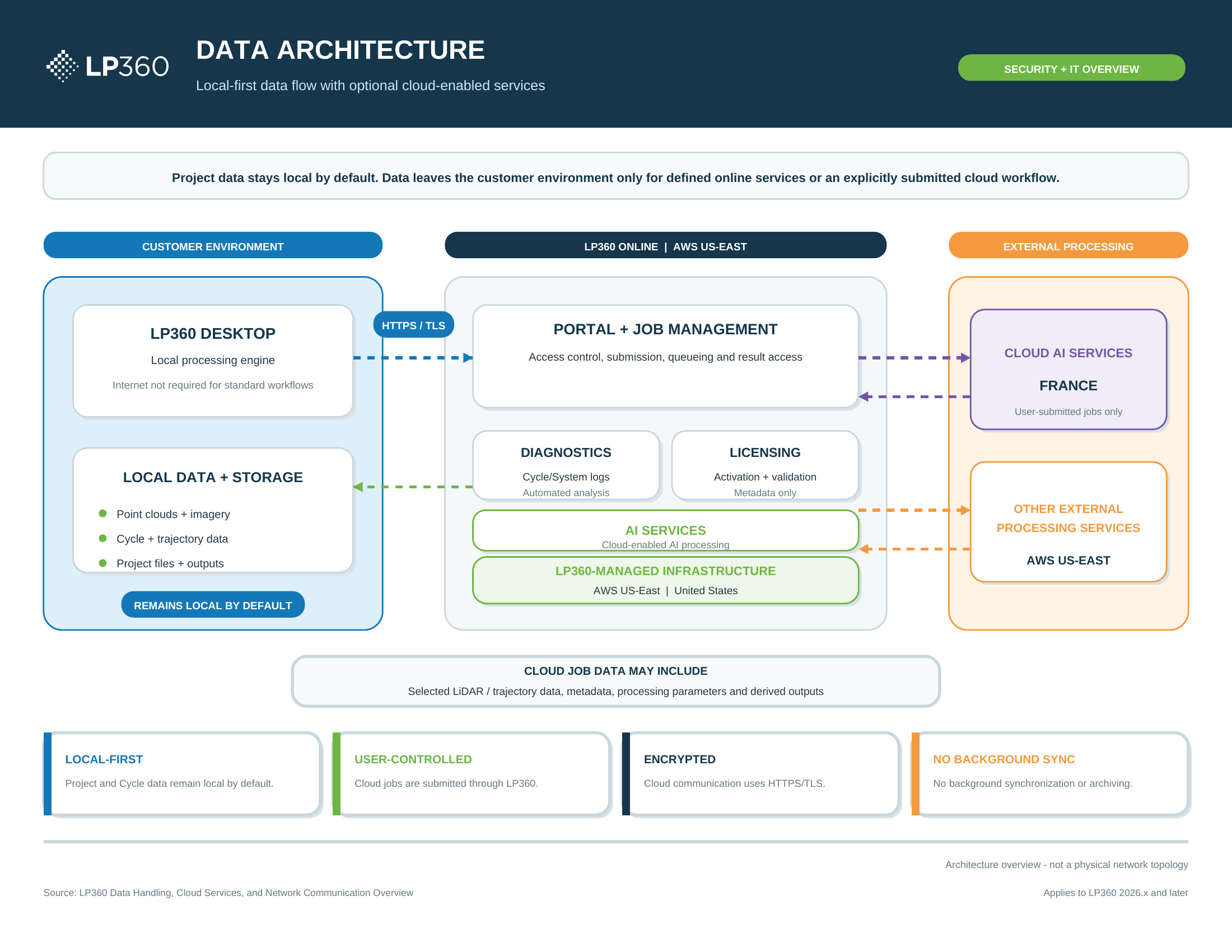Click 'Cloud jobs are submitted through LP360' text
Image resolution: width=1232 pixels, height=952 pixels.
point(446,783)
